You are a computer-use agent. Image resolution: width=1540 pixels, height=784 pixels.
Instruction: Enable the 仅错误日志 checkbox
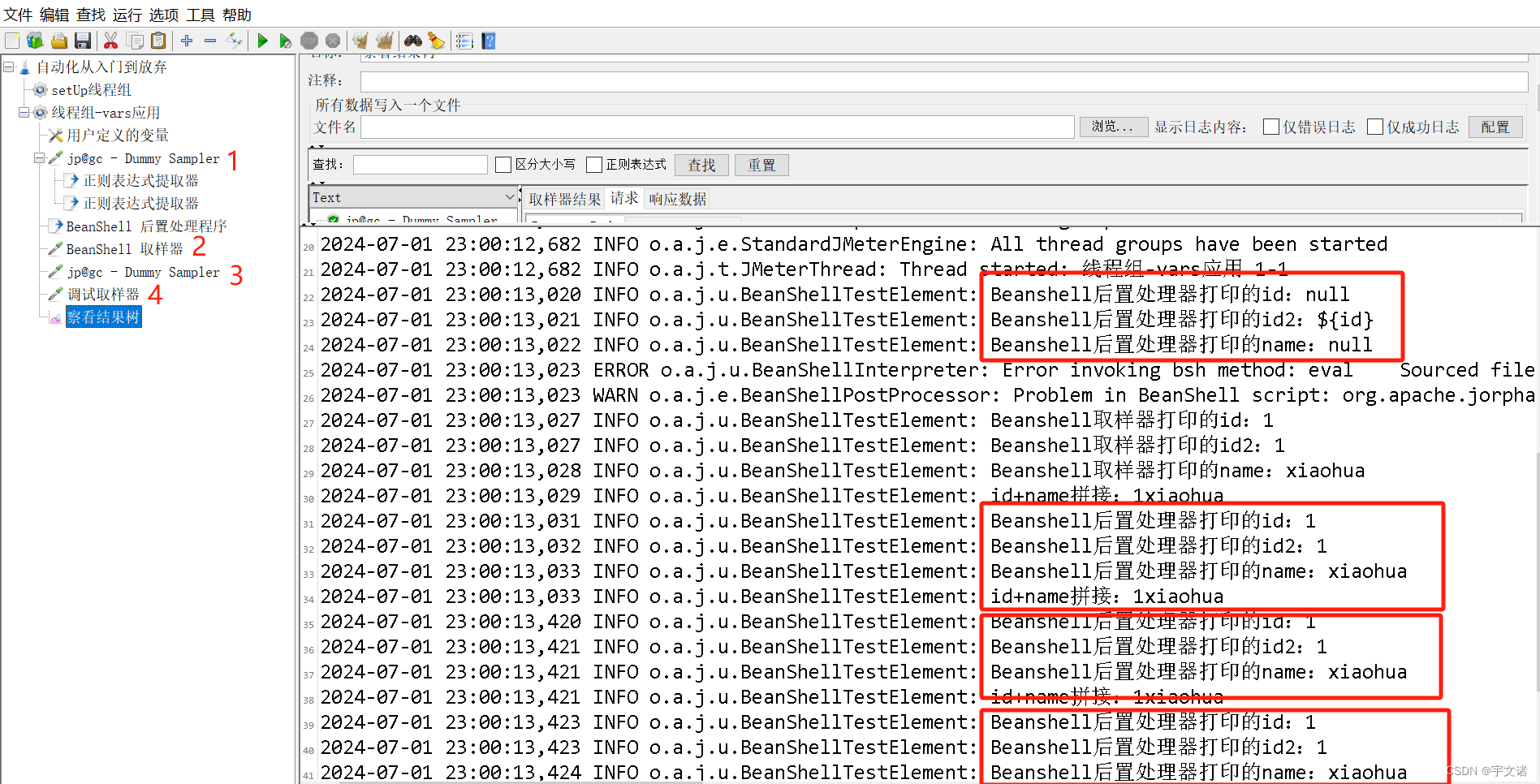point(1270,127)
